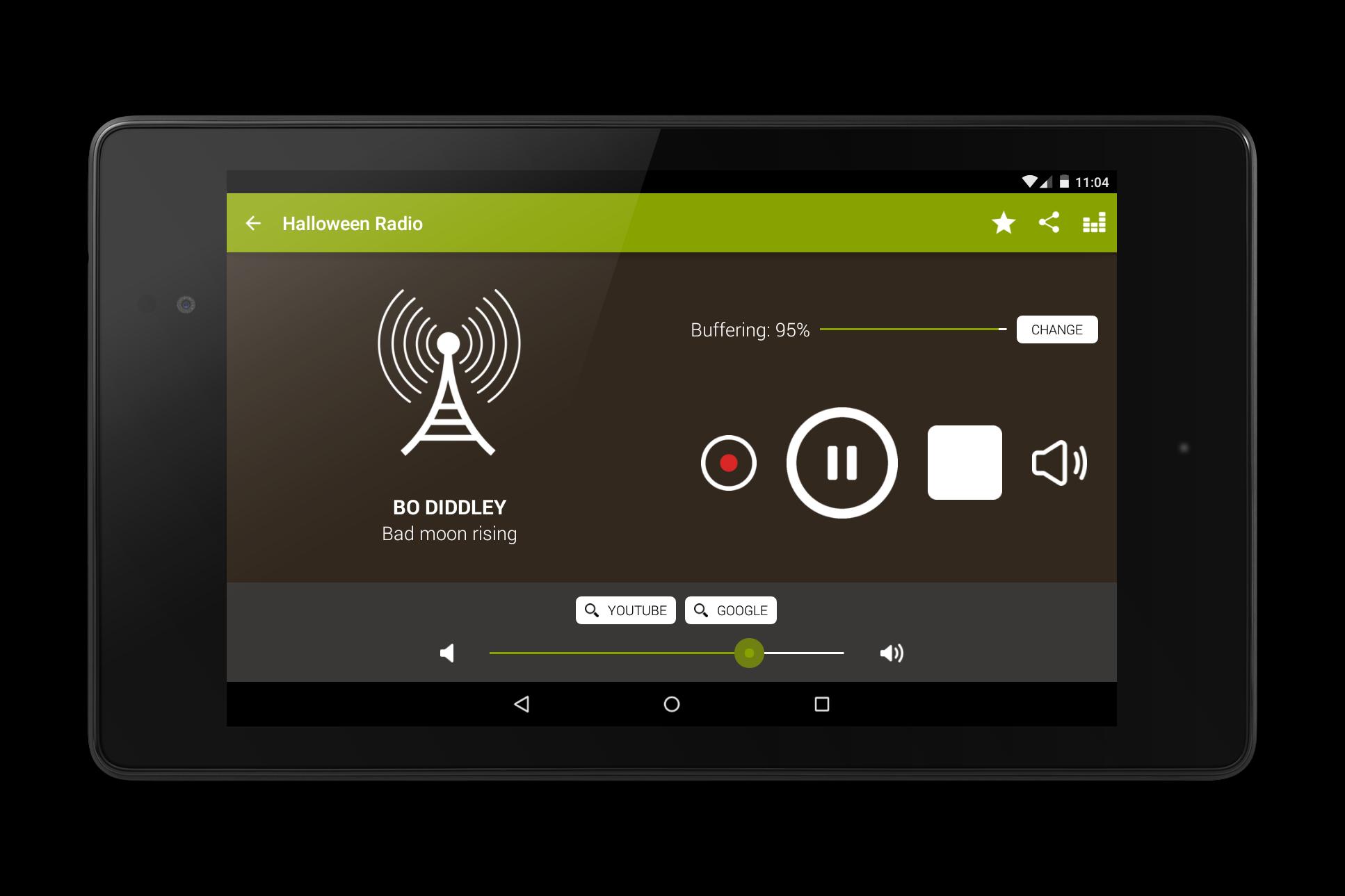
Task: Click the star icon to favorite station
Action: (1004, 222)
